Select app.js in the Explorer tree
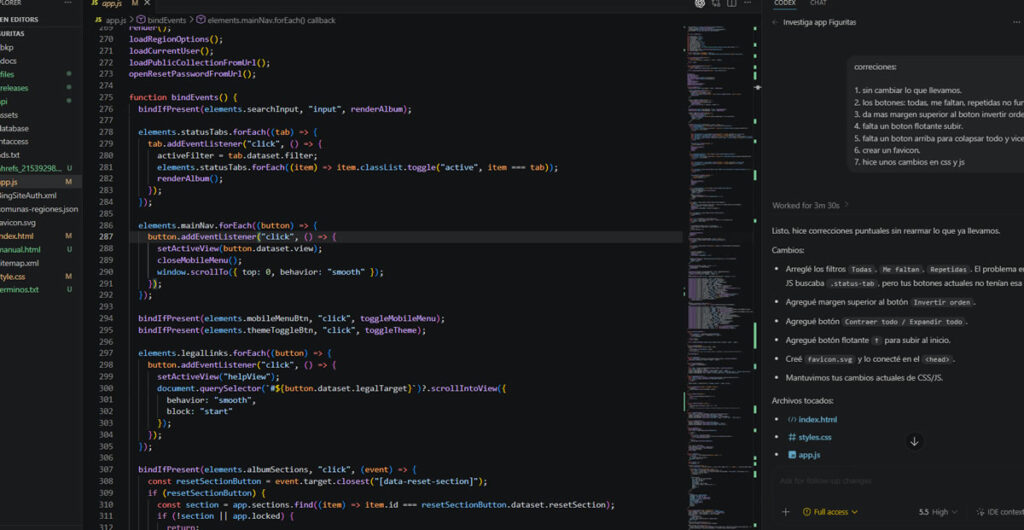The image size is (1024, 530). point(41,182)
